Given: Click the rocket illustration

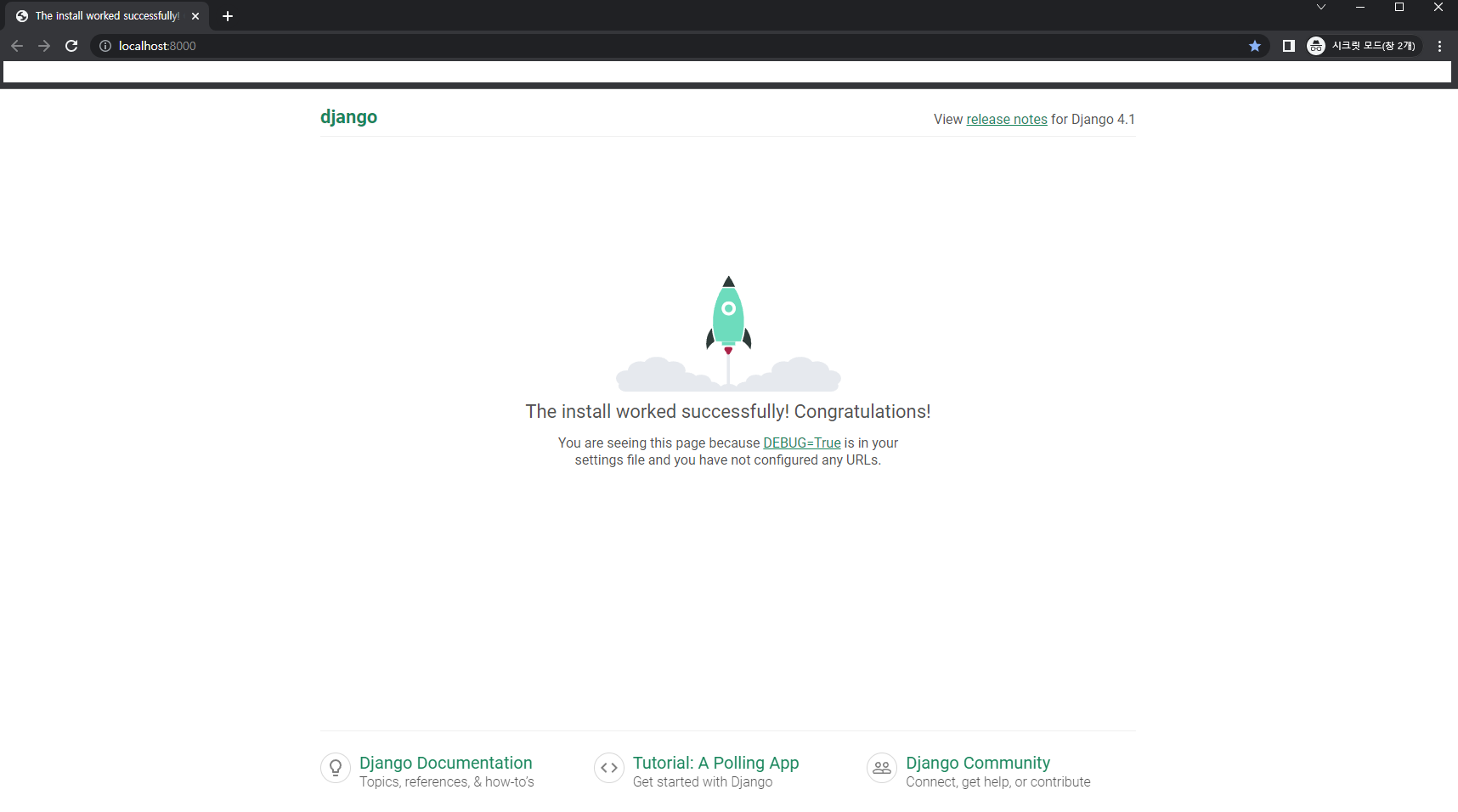Looking at the screenshot, I should tap(728, 333).
